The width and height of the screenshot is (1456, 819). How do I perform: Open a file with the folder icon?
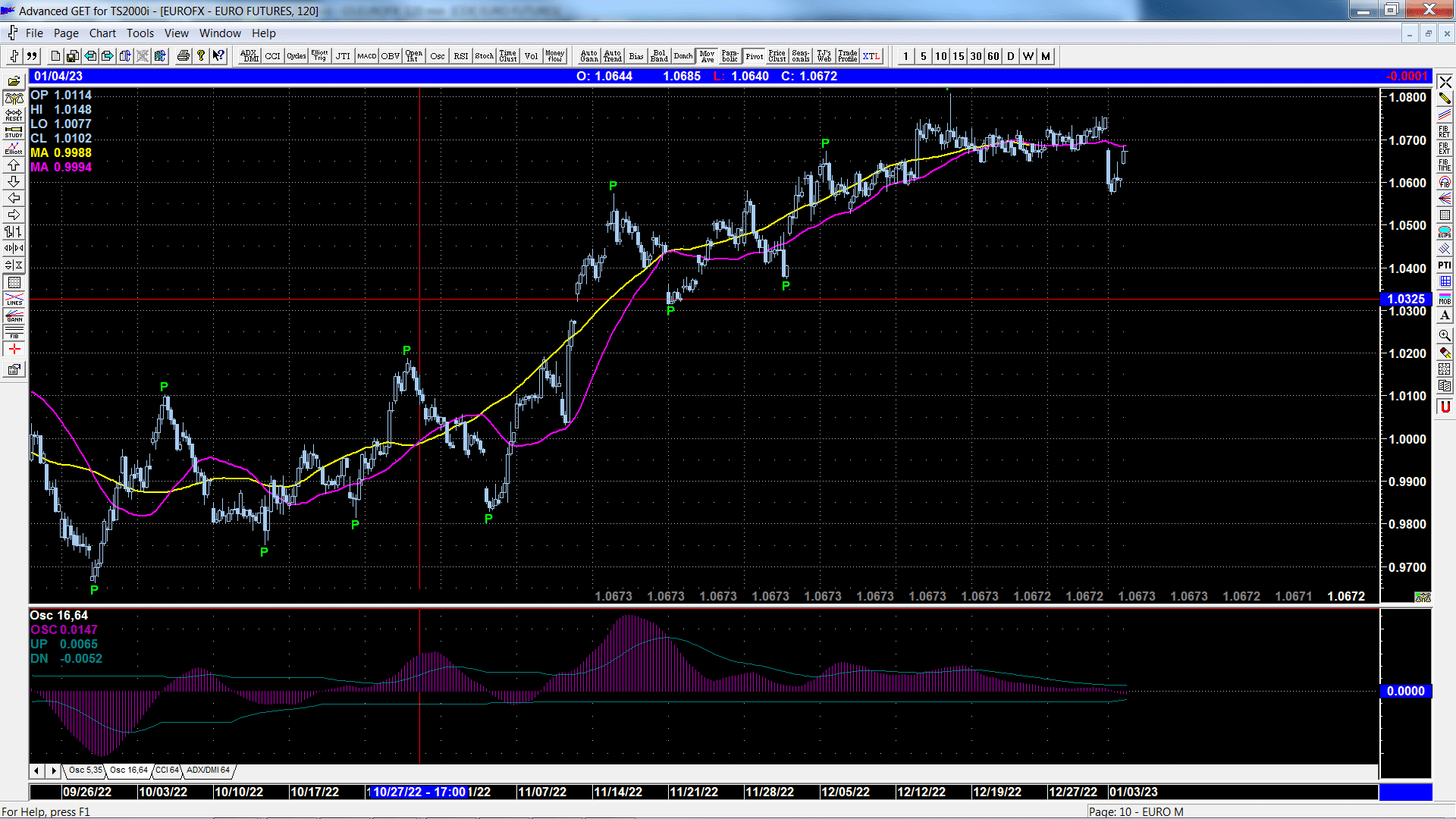(x=14, y=81)
